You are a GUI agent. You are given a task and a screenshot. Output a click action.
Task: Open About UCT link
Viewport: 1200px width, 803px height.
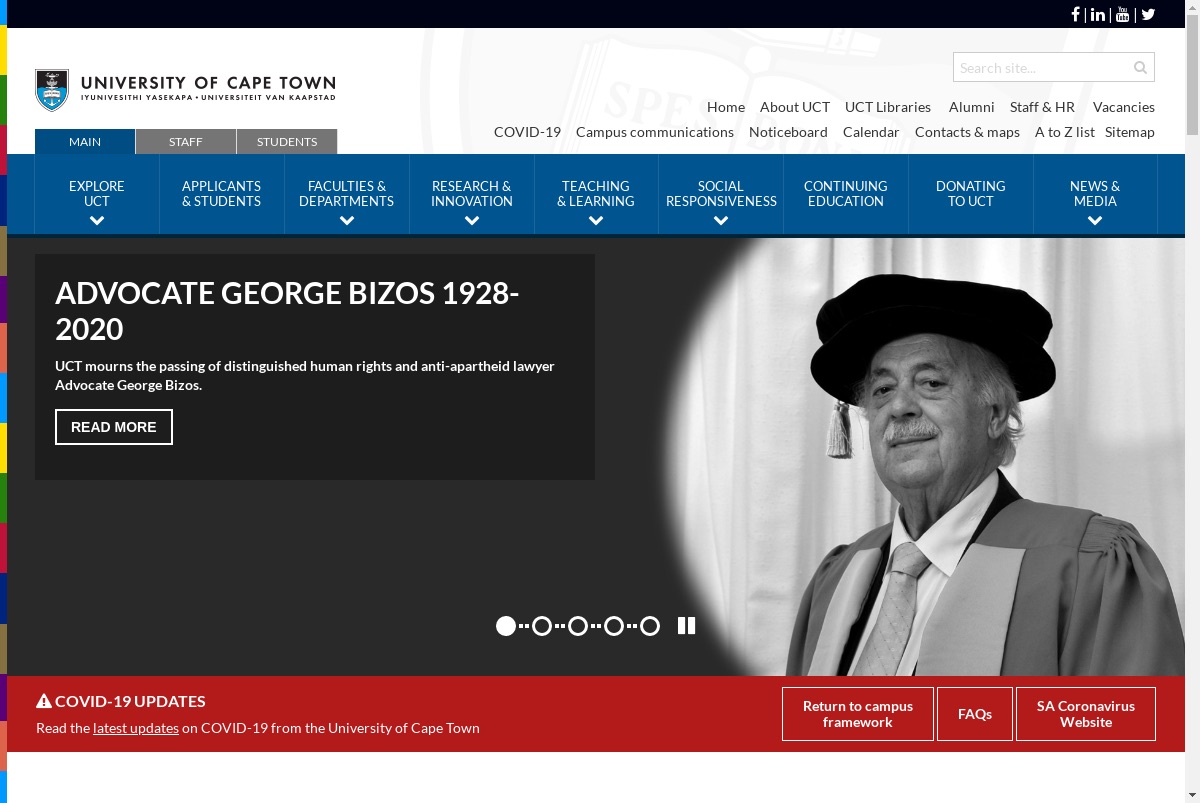(x=795, y=107)
